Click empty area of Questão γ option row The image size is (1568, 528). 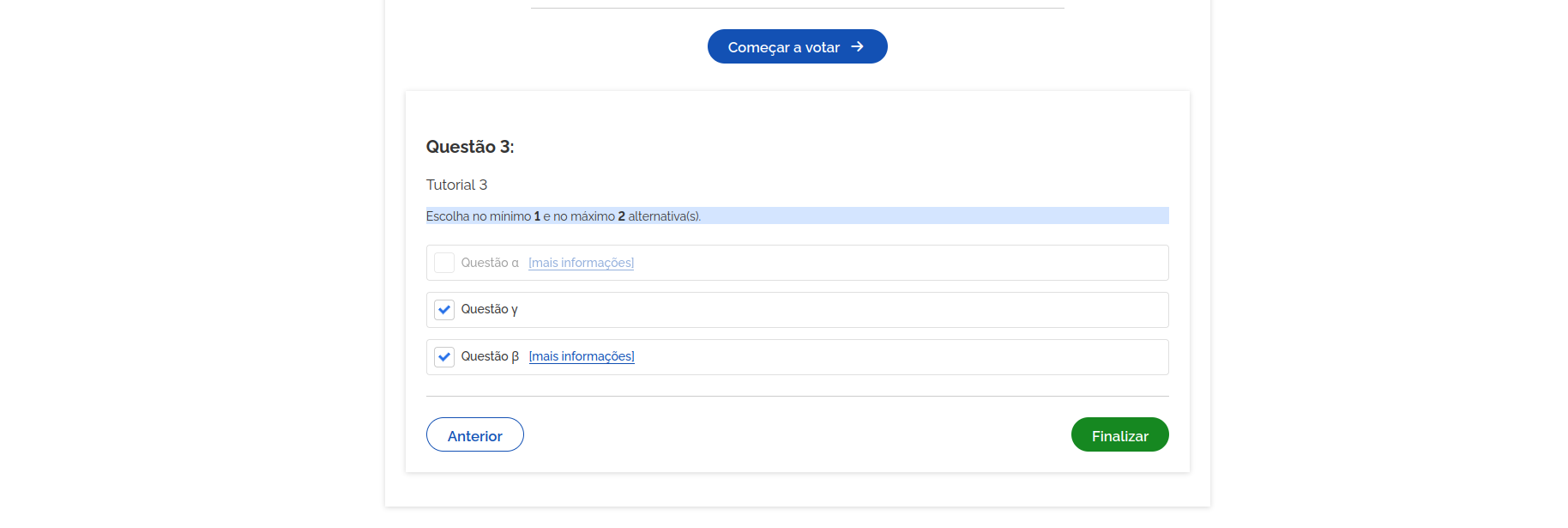click(841, 310)
